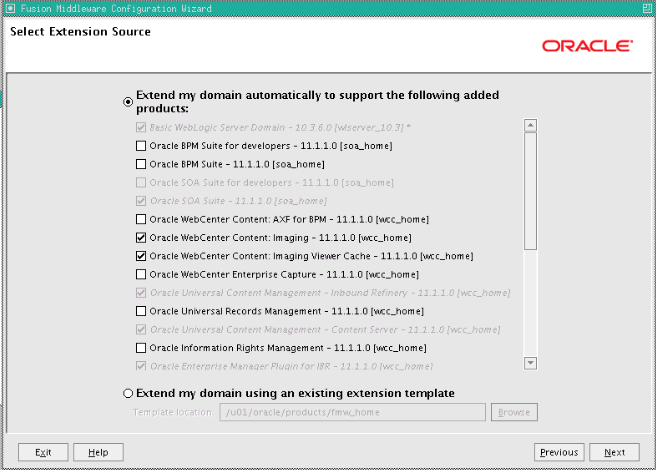Click the 'Template location:' label
Screen dimensions: 656x470
tap(173, 412)
